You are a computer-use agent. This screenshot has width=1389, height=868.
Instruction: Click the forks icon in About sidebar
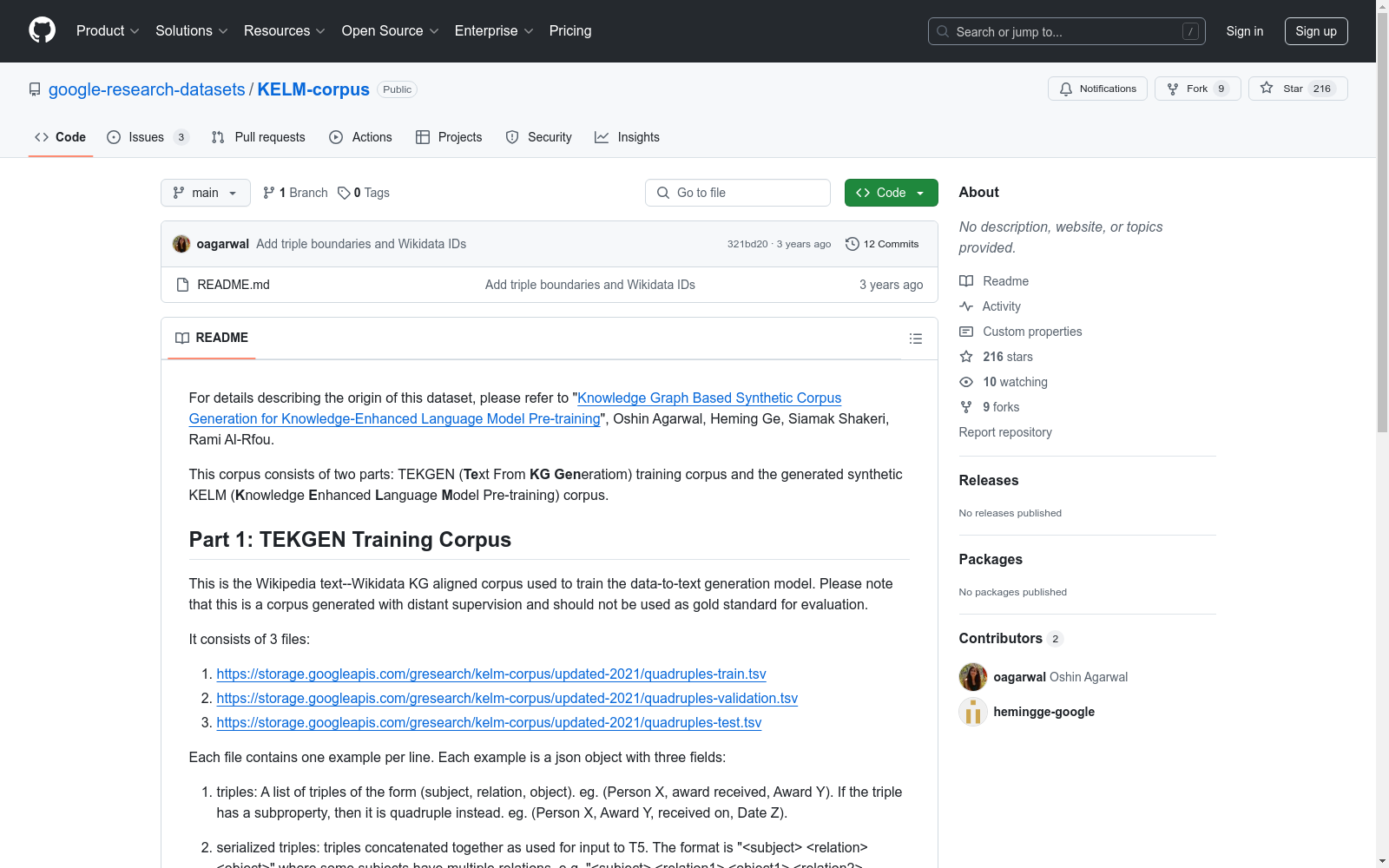(x=966, y=407)
